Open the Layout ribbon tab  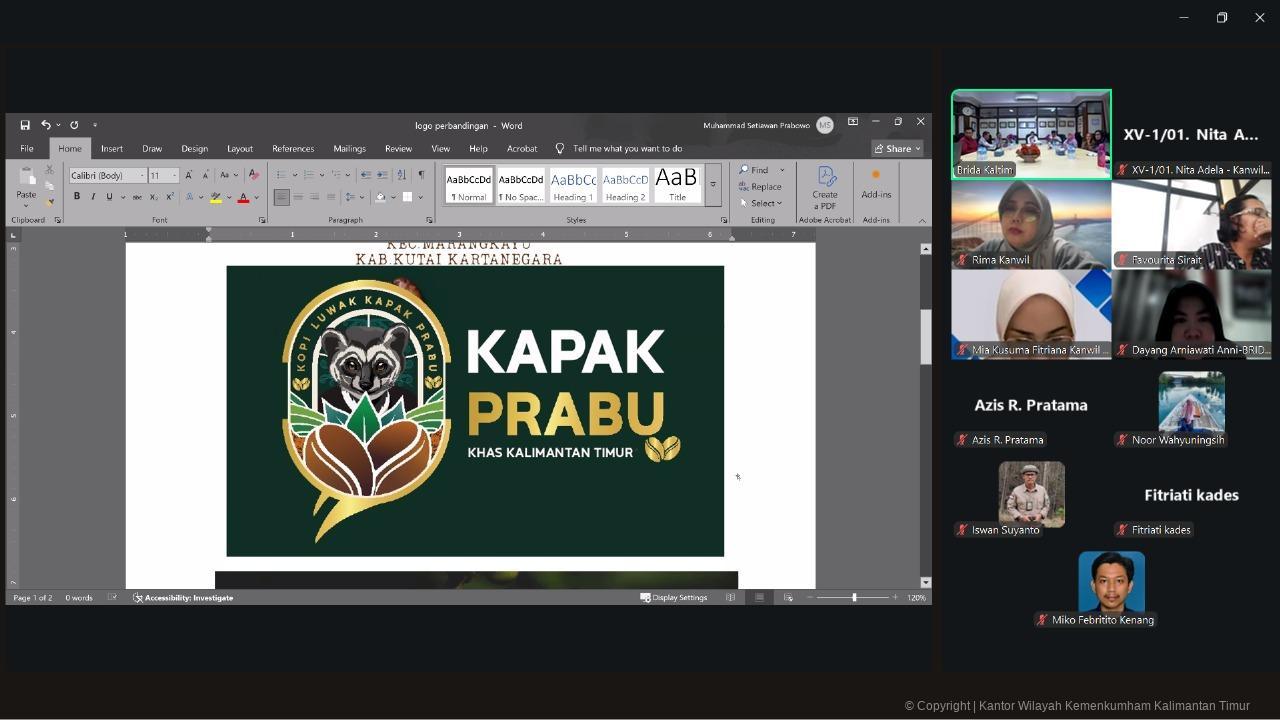pyautogui.click(x=240, y=148)
